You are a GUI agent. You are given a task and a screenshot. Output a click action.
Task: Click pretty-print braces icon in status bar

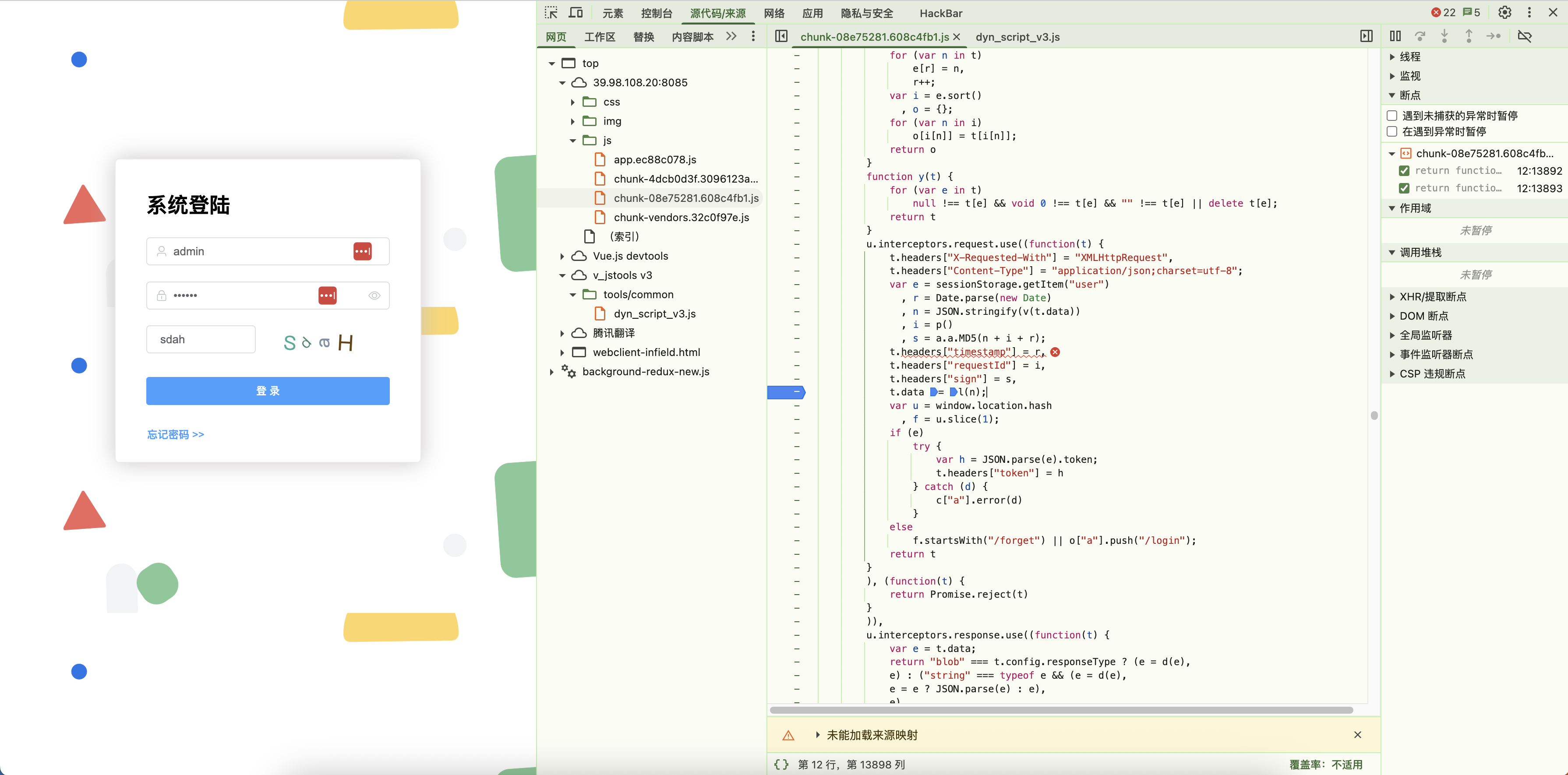click(x=781, y=764)
